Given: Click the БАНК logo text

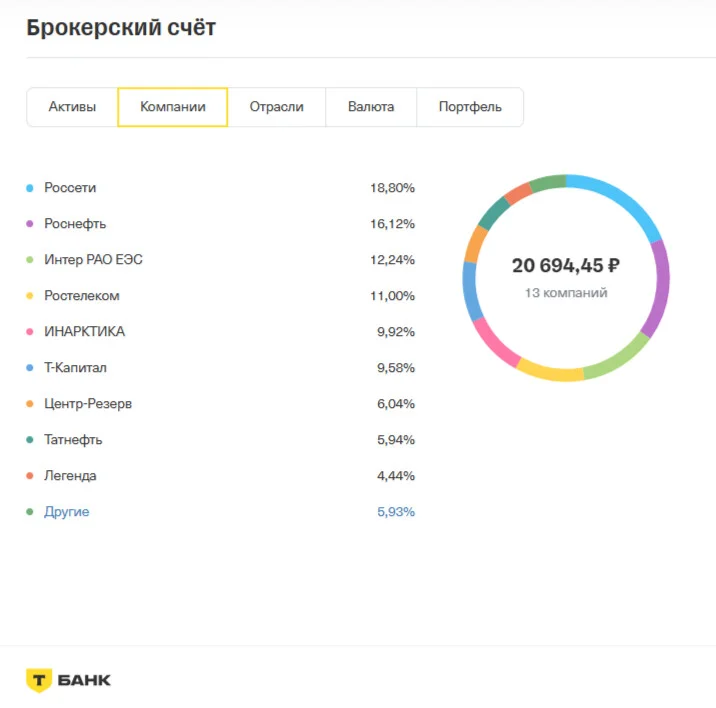Looking at the screenshot, I should [x=84, y=680].
